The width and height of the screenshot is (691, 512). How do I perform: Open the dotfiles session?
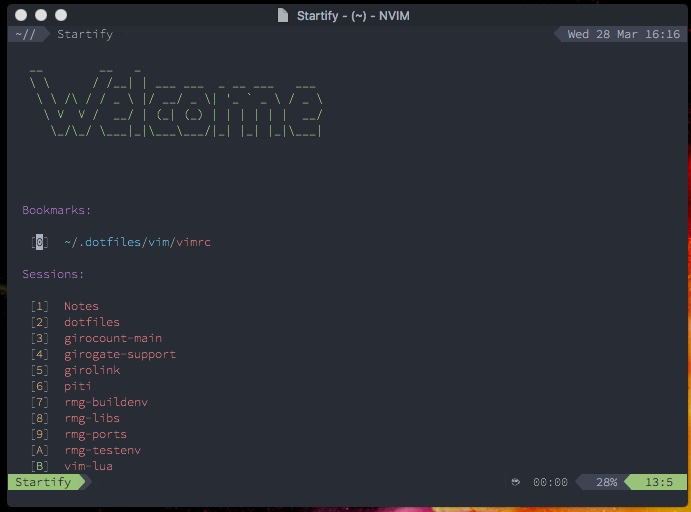pos(92,322)
